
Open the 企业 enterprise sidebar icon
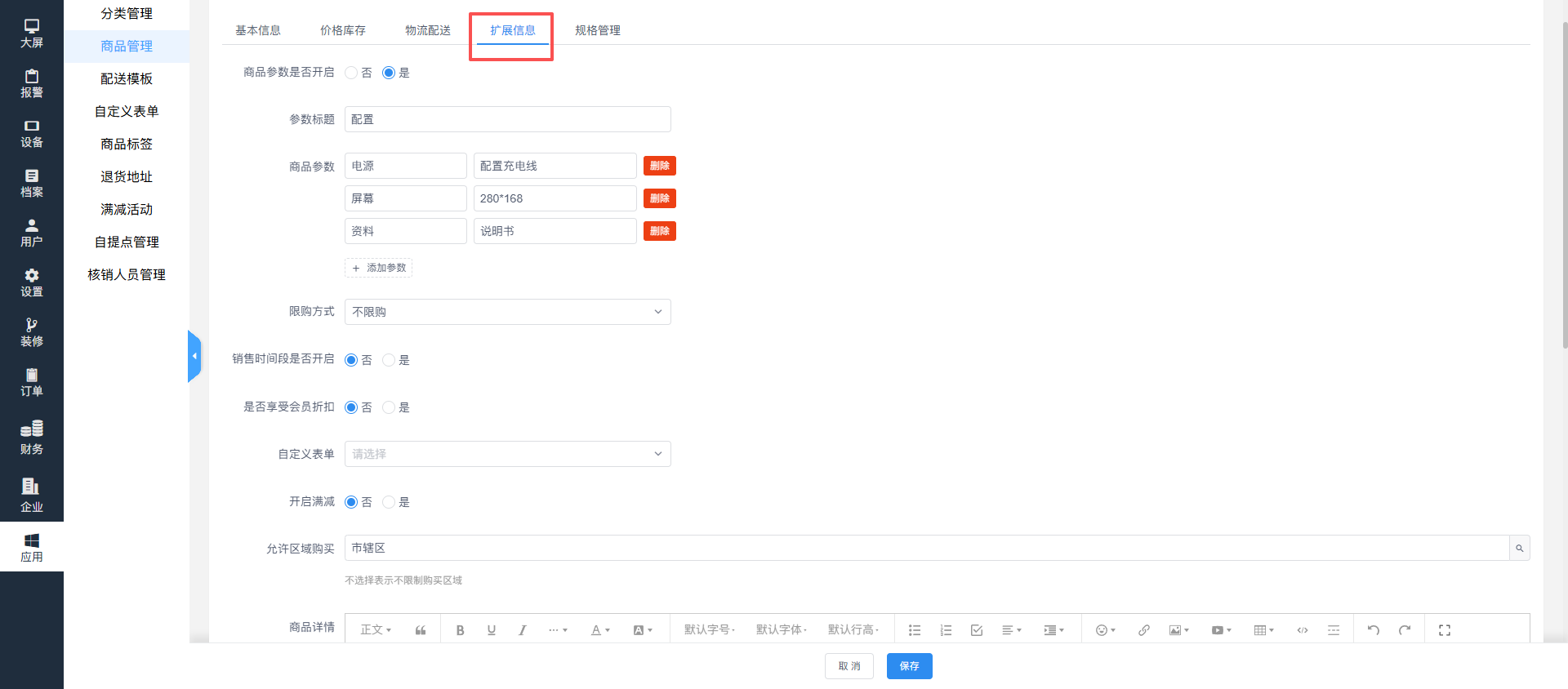coord(31,495)
